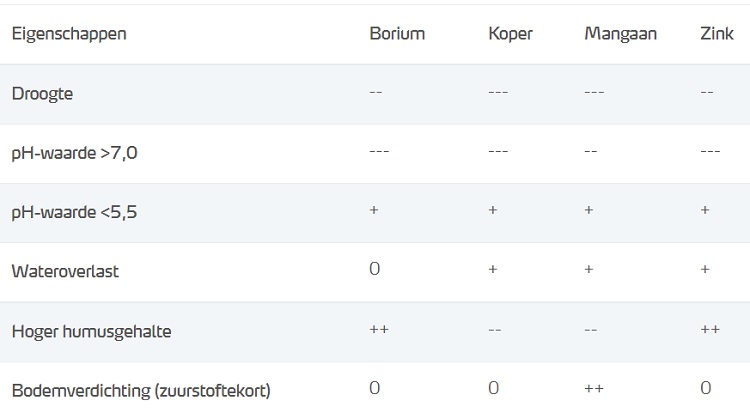Select the Borium column header
This screenshot has width=750, height=419.
coord(397,34)
